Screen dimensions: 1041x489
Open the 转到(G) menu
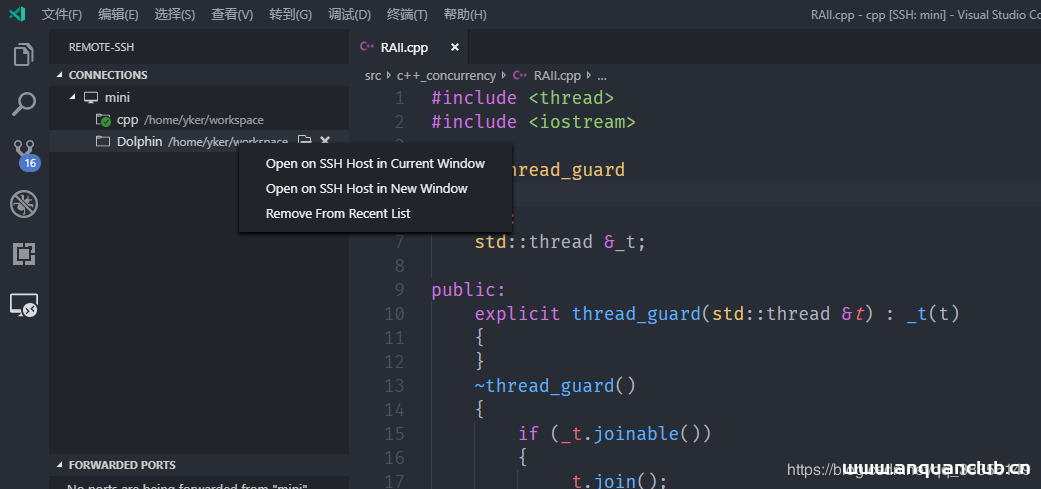point(290,15)
